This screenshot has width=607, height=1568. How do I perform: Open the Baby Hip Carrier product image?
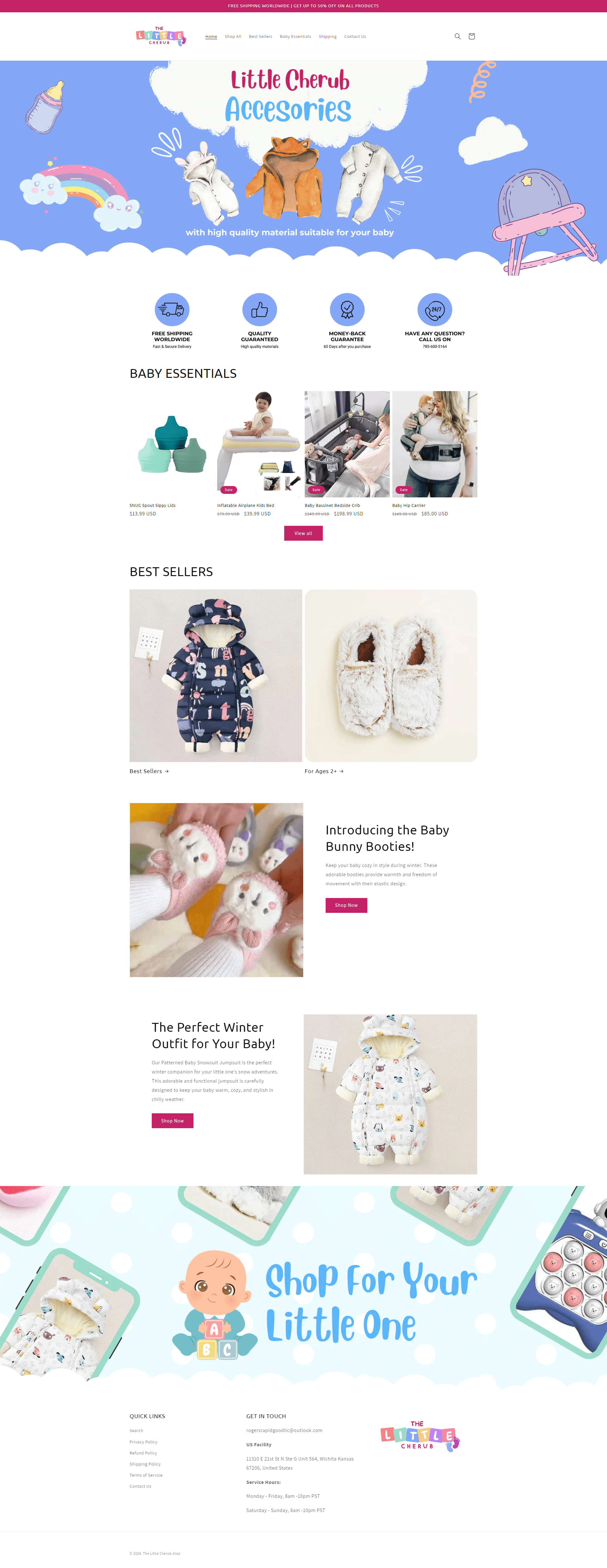coord(435,444)
